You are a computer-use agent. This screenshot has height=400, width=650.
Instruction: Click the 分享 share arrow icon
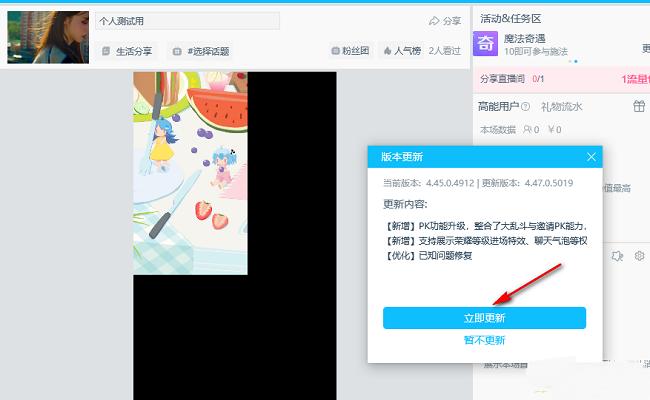(434, 21)
